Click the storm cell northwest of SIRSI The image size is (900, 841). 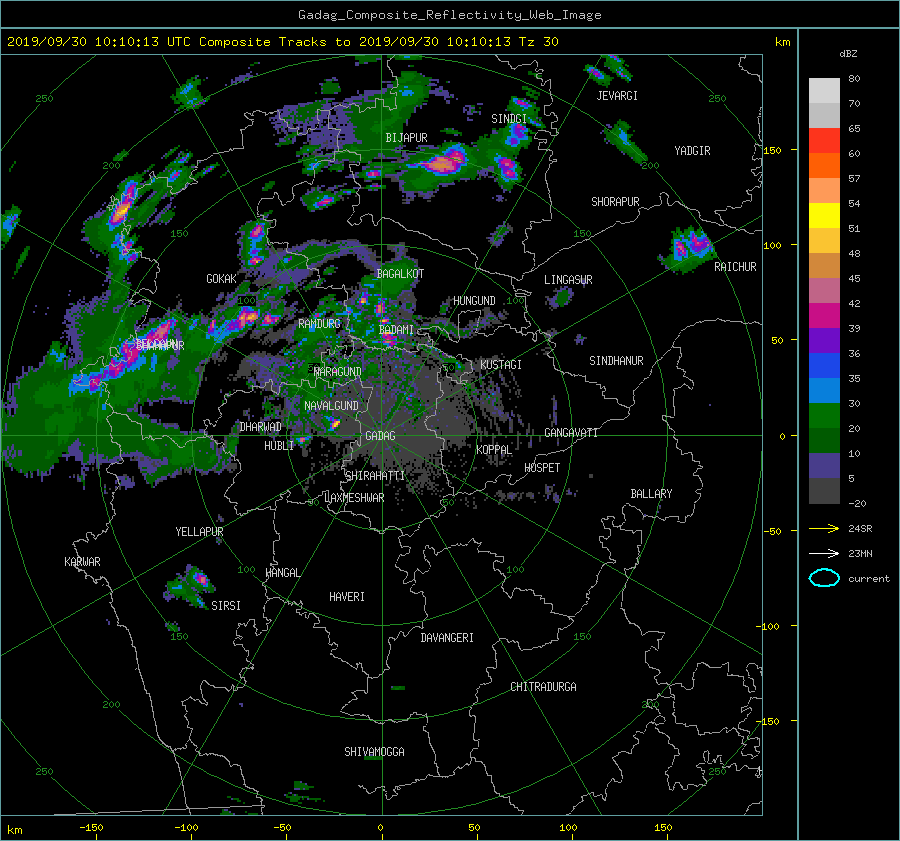pyautogui.click(x=191, y=584)
